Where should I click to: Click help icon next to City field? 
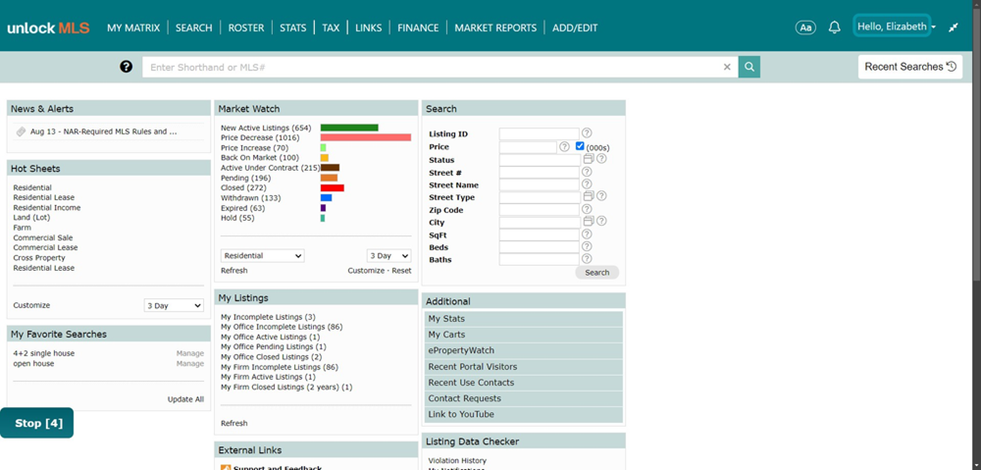tap(601, 221)
